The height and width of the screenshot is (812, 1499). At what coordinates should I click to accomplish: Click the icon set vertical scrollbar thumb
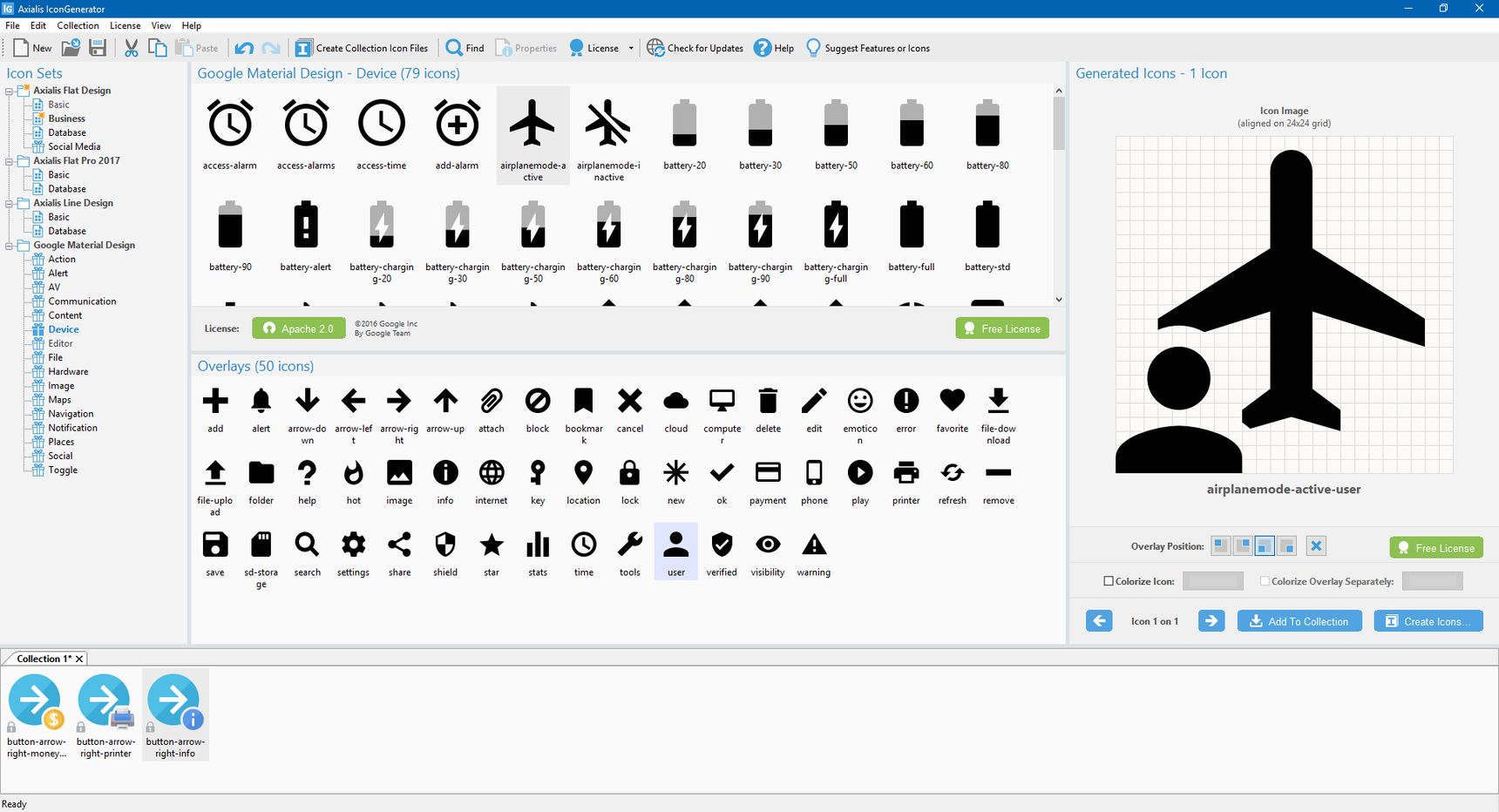[1059, 123]
